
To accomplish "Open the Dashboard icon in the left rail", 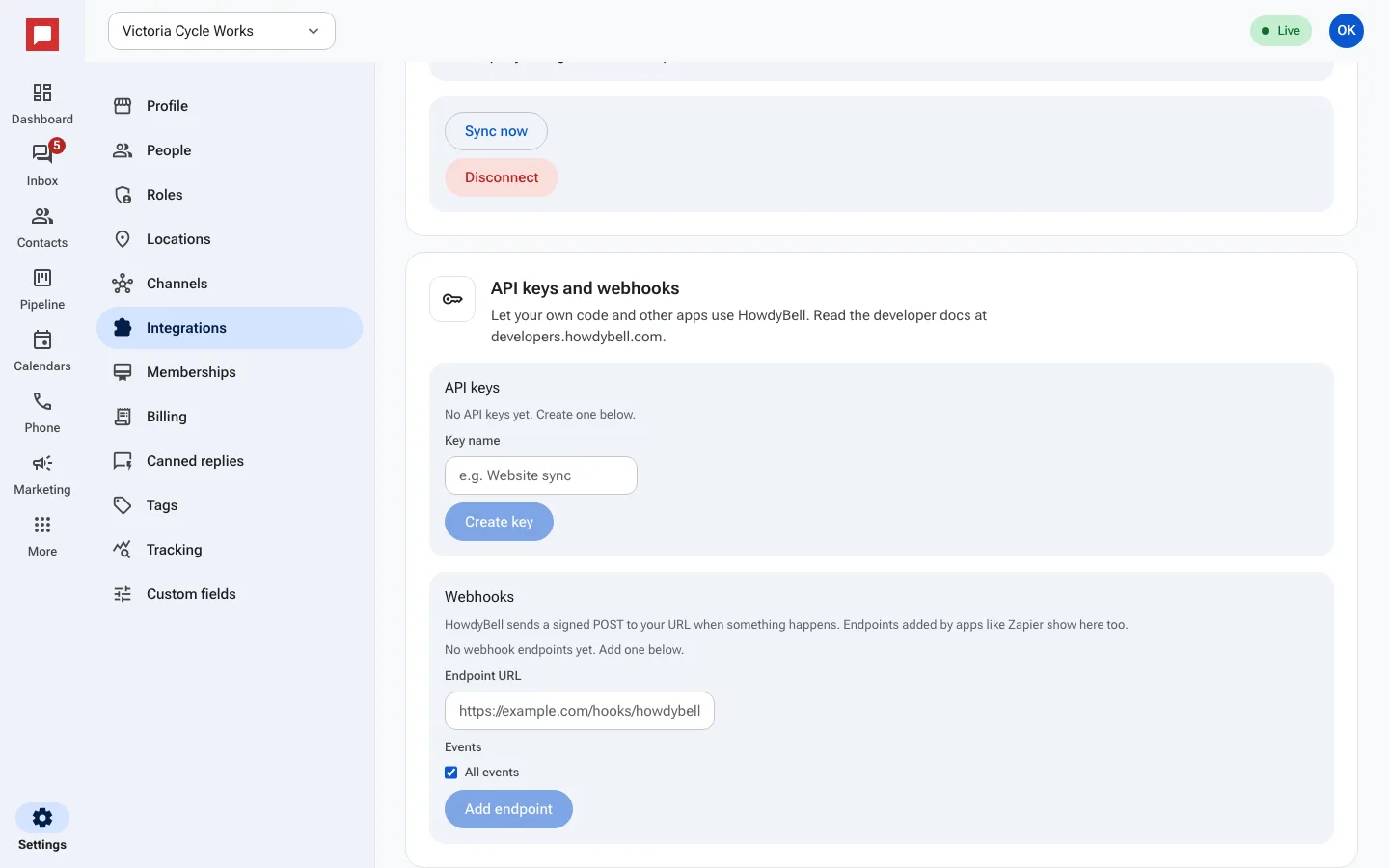I will point(42,93).
